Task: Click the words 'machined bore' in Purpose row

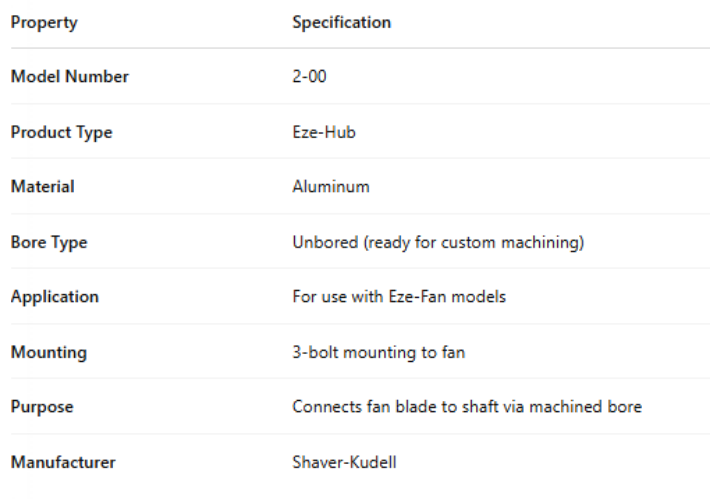Action: [x=593, y=407]
